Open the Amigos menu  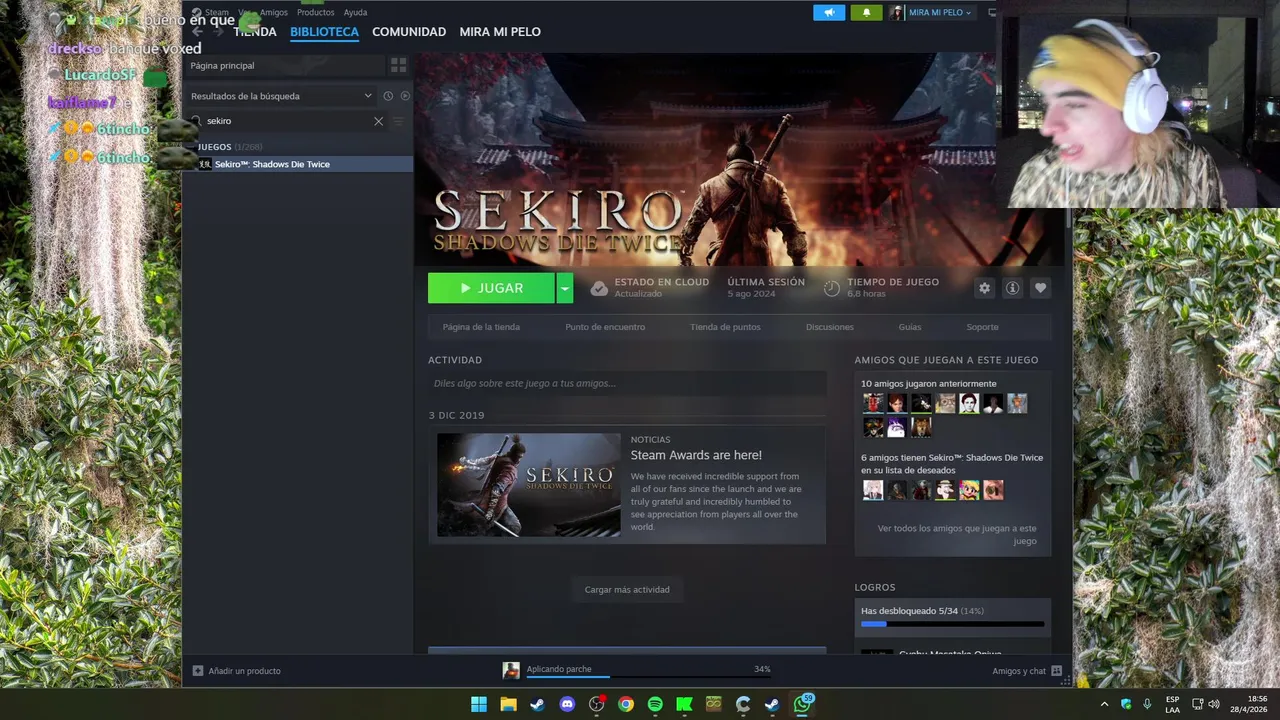point(274,12)
